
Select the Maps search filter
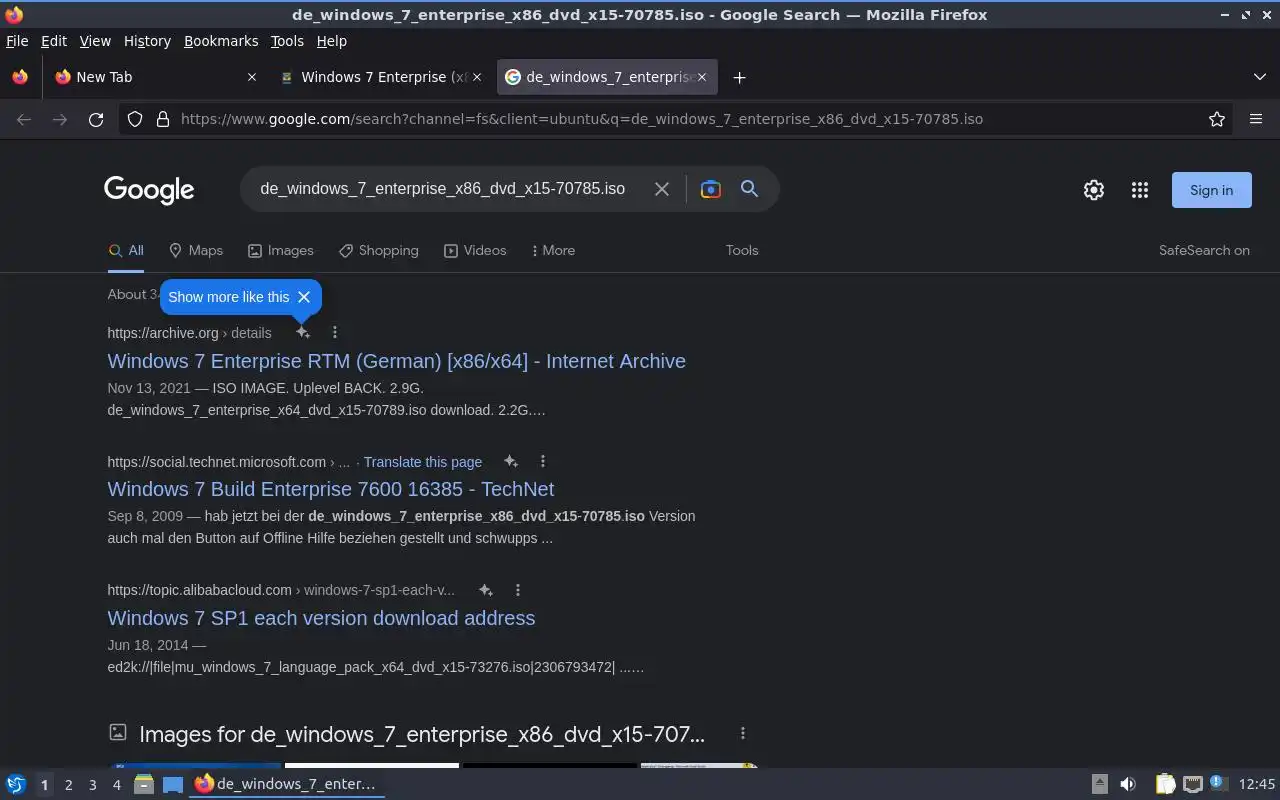pos(196,250)
